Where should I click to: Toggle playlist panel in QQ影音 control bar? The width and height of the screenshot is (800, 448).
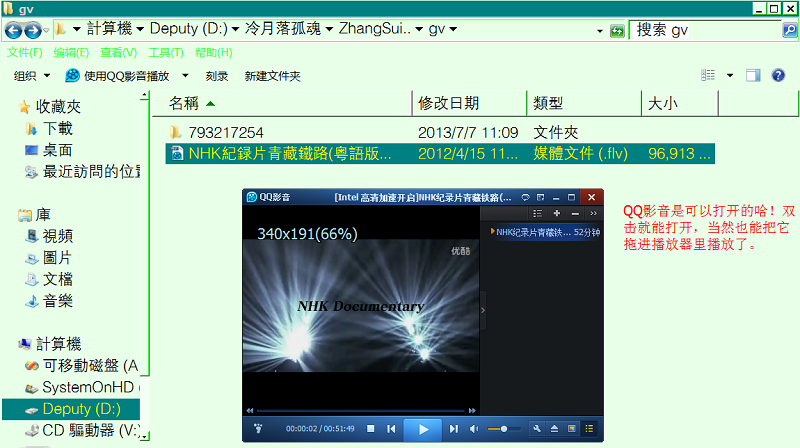(x=589, y=429)
